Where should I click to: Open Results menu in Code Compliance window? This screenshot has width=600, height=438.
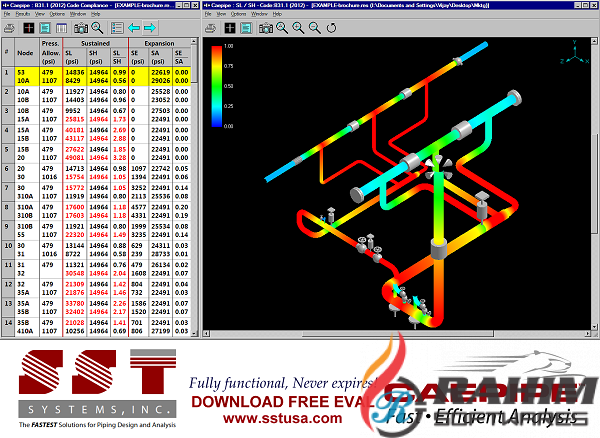coord(23,14)
